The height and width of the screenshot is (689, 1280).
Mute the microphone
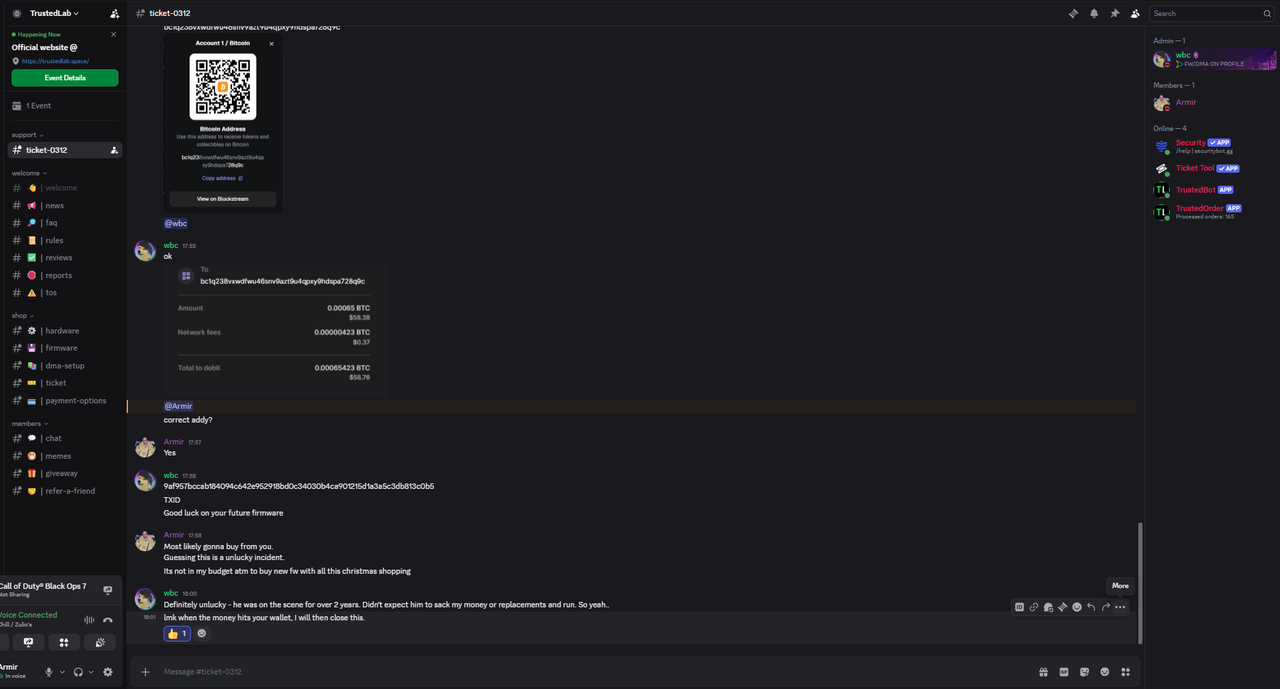(48, 672)
